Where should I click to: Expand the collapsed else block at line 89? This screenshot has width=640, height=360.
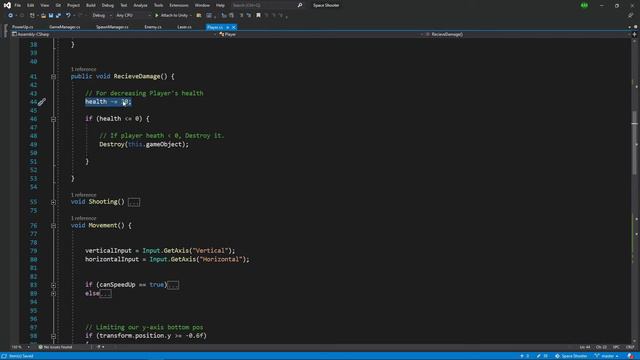click(53, 293)
